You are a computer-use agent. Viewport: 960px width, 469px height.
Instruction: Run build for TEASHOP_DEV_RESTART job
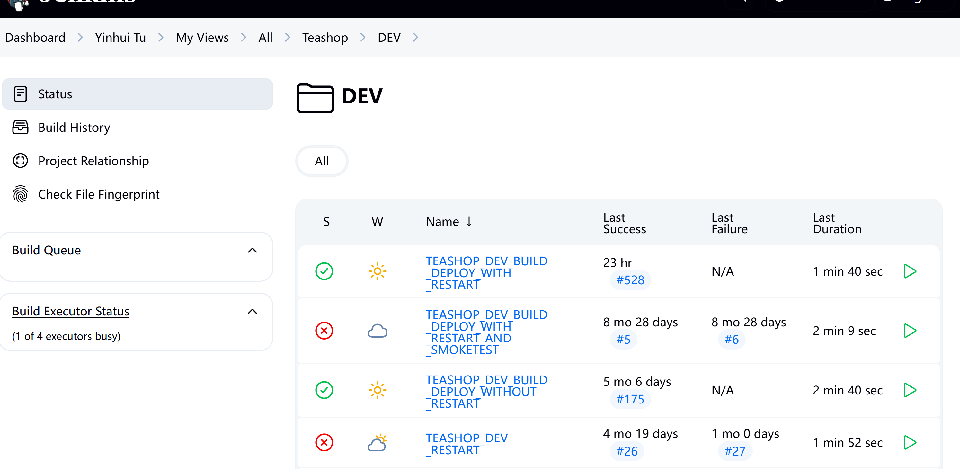(x=910, y=442)
